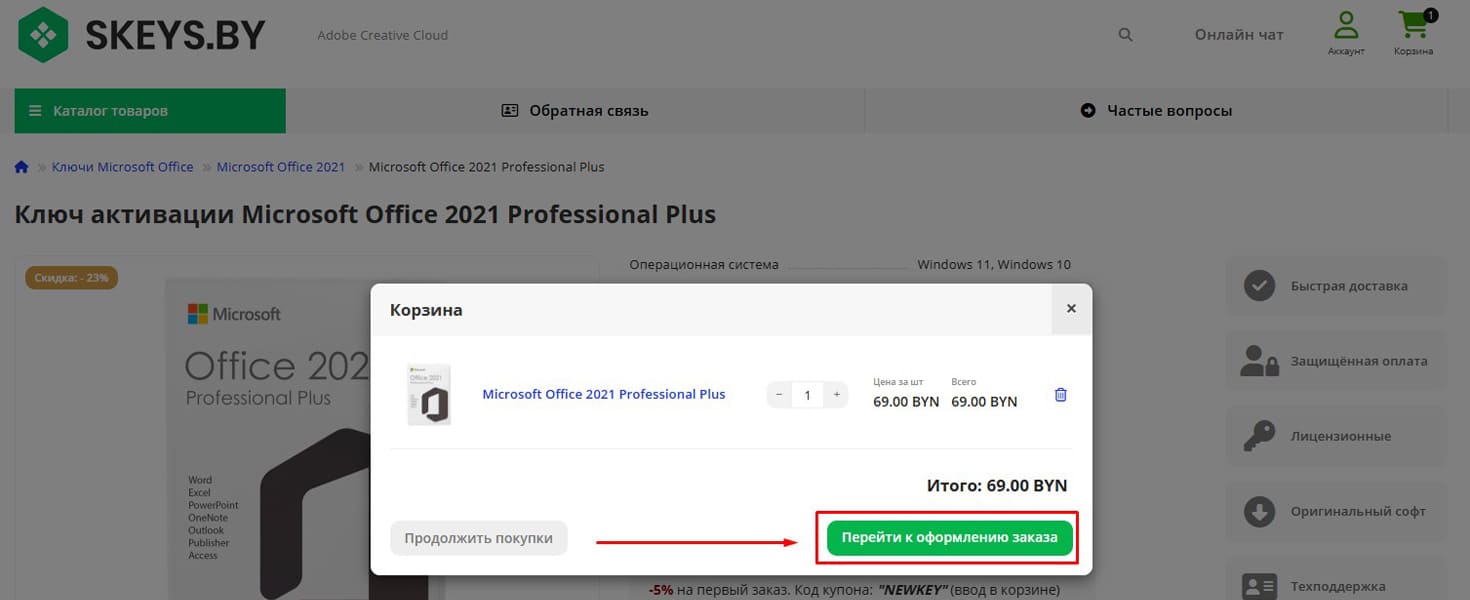Open the Аккаунт user icon
Screen dimensions: 1470x600
tap(1346, 26)
